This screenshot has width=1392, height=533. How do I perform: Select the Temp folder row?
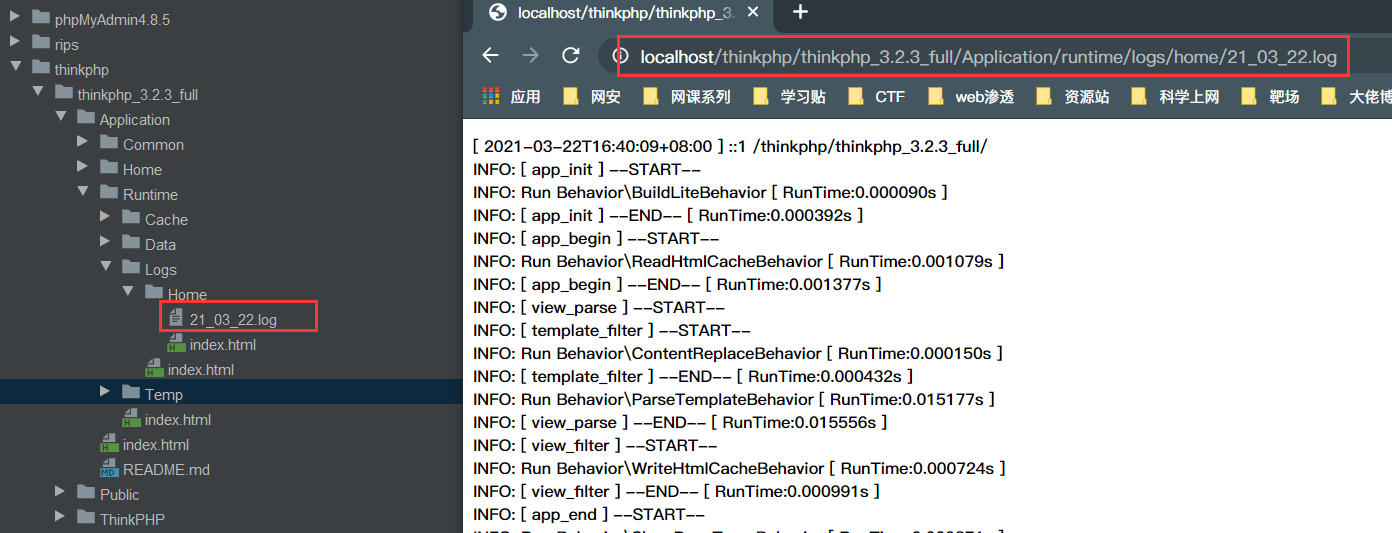point(231,393)
